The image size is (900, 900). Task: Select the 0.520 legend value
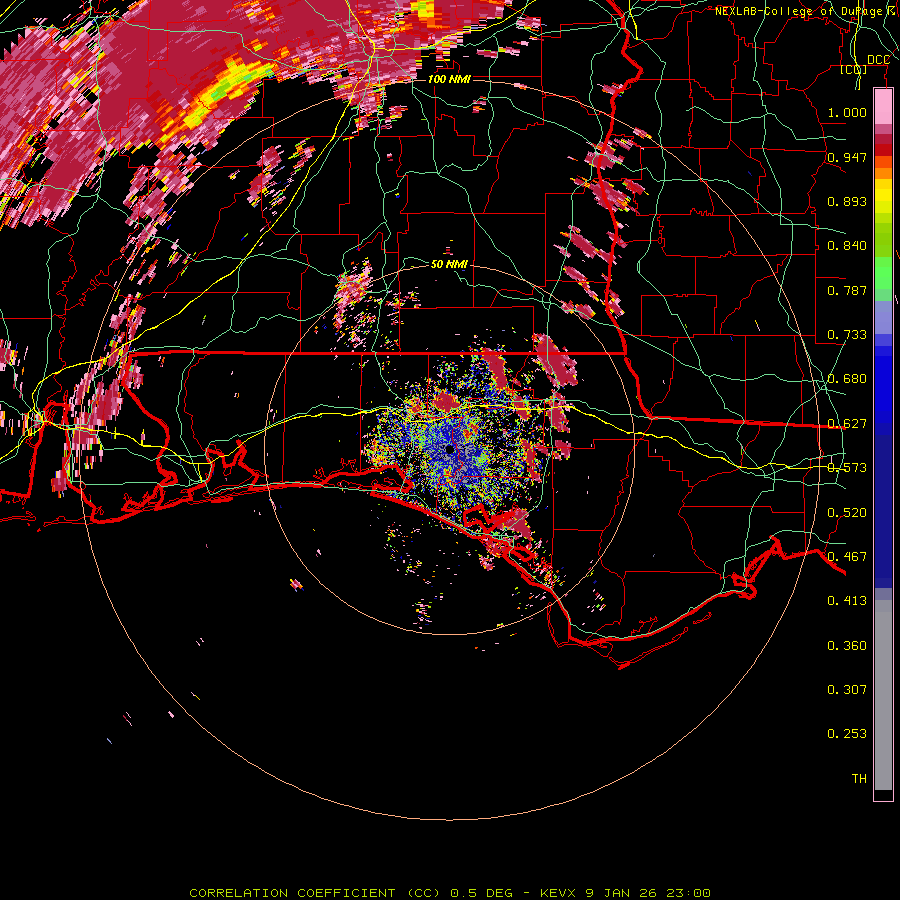click(x=847, y=512)
